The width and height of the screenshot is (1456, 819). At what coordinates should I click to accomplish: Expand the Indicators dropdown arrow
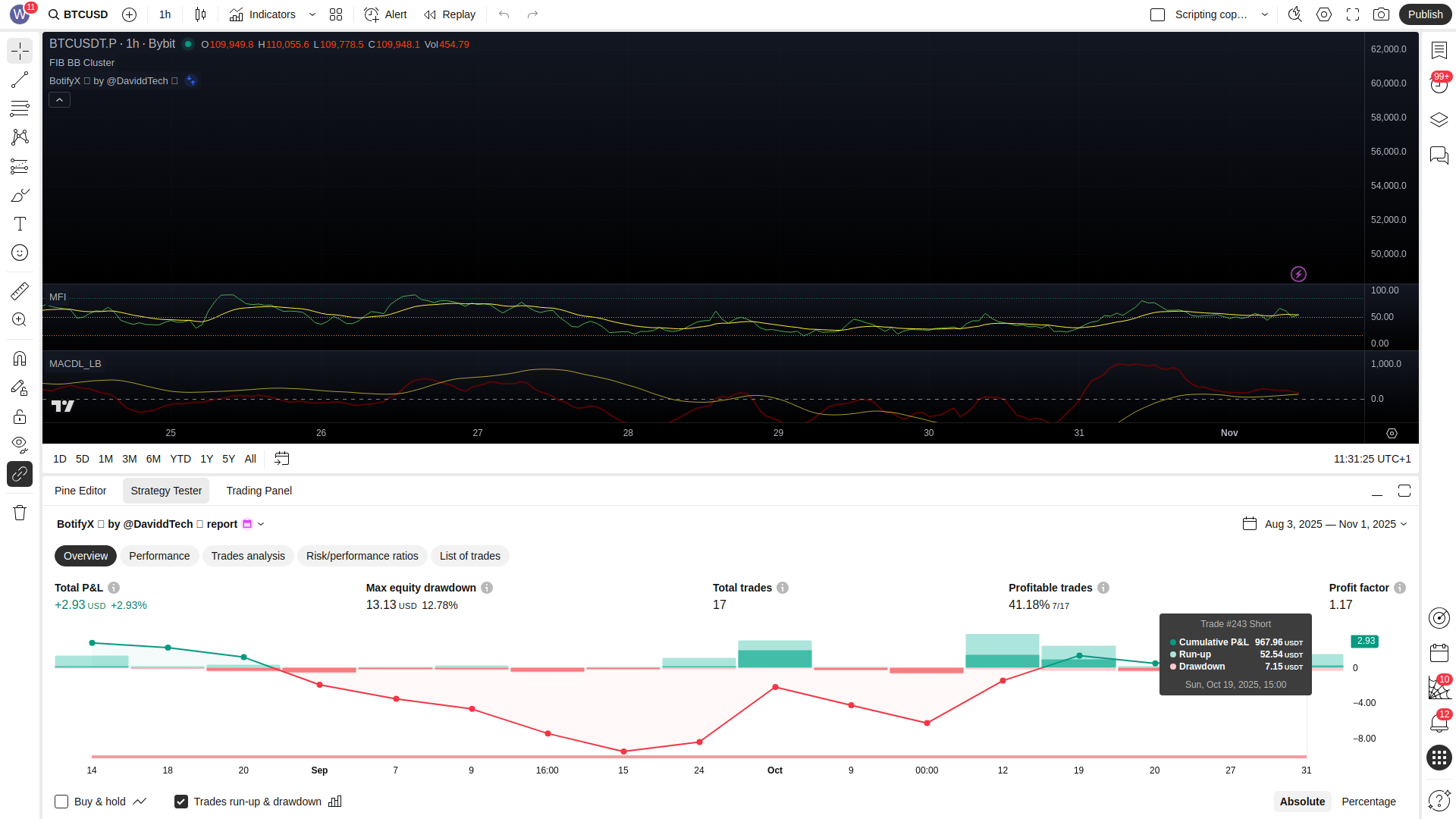coord(312,14)
